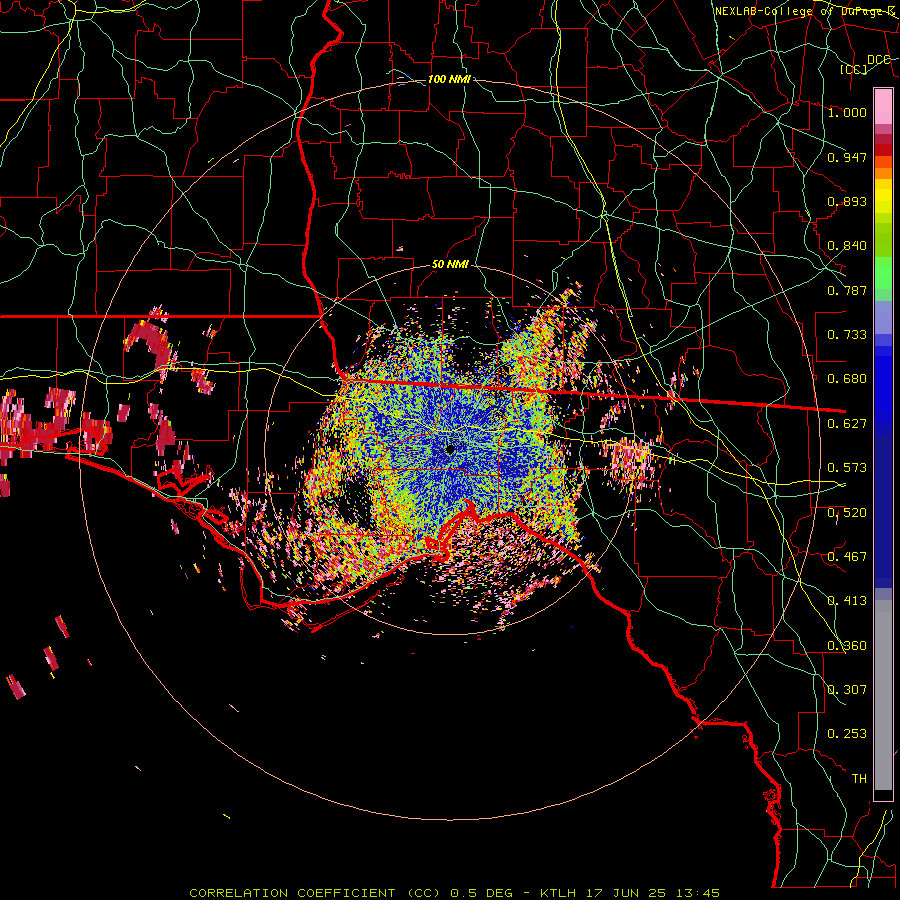
Task: Click the 0.680 scale value
Action: (847, 379)
